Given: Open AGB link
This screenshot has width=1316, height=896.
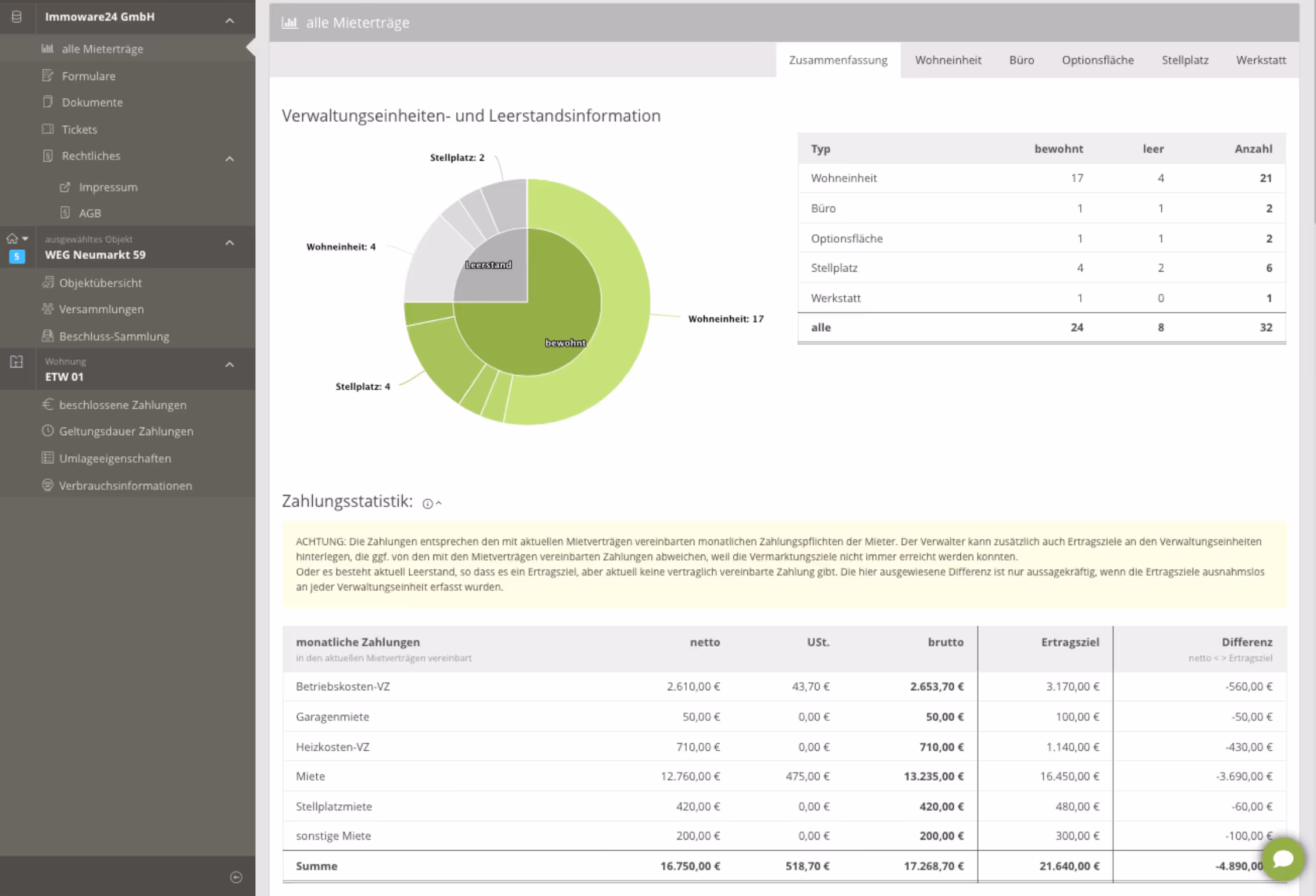Looking at the screenshot, I should pyautogui.click(x=90, y=213).
